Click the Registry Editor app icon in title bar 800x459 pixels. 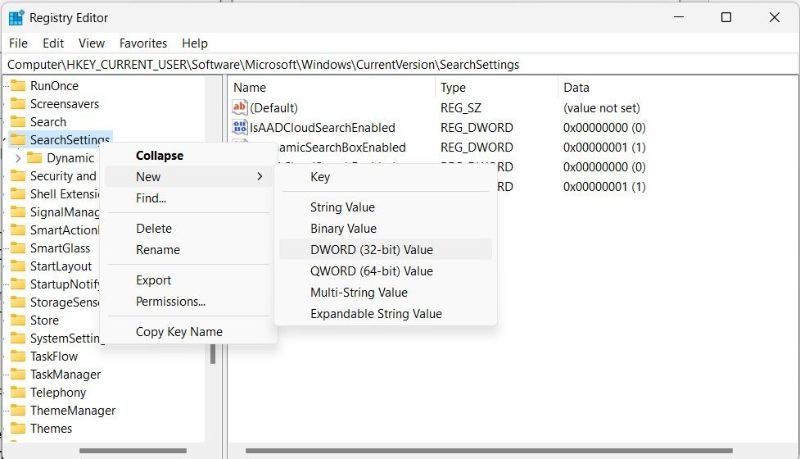[16, 17]
